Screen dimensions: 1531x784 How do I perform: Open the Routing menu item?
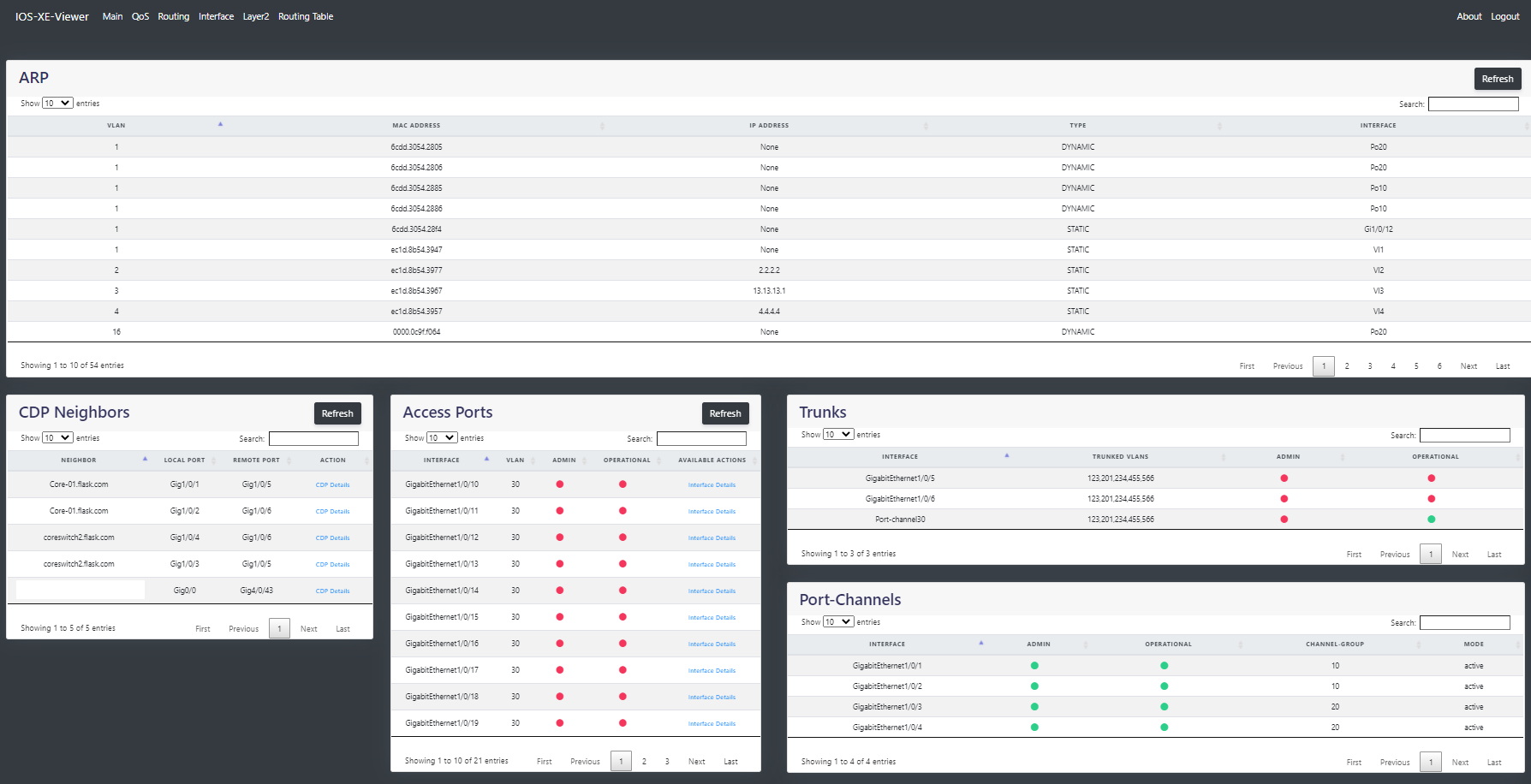(174, 16)
